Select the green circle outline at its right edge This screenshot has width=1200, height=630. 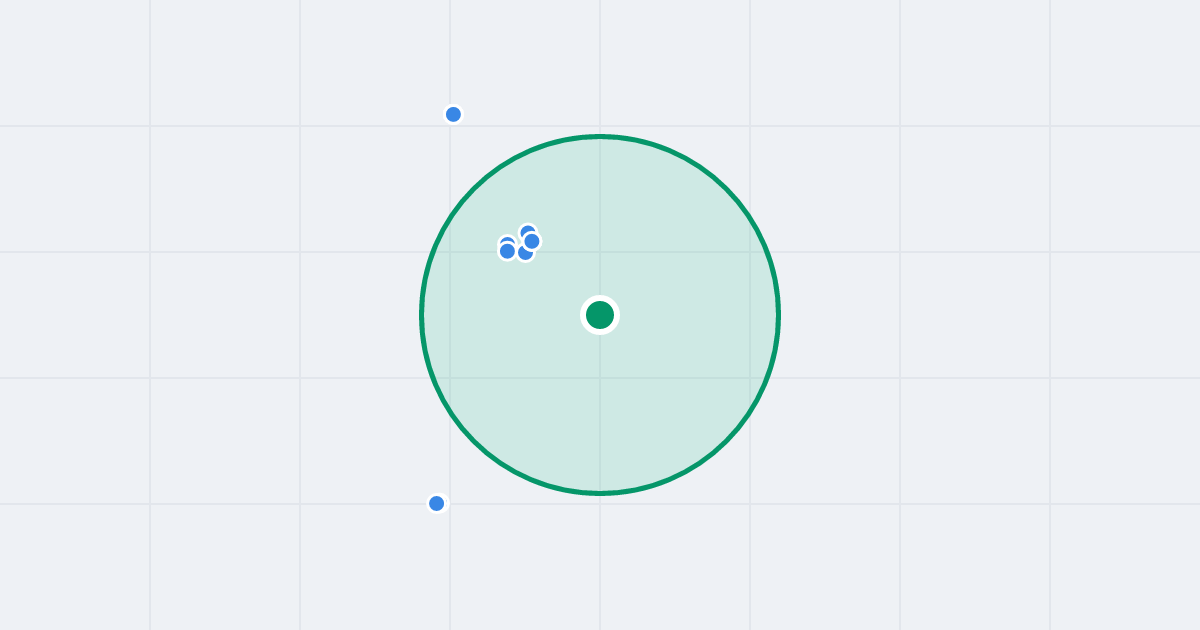778,315
